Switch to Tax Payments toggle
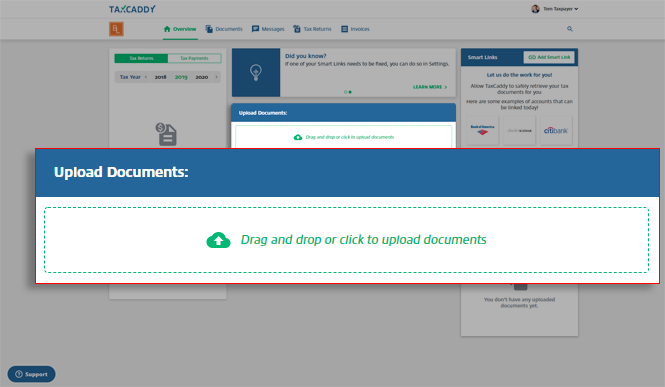Image resolution: width=665 pixels, height=387 pixels. pos(194,58)
